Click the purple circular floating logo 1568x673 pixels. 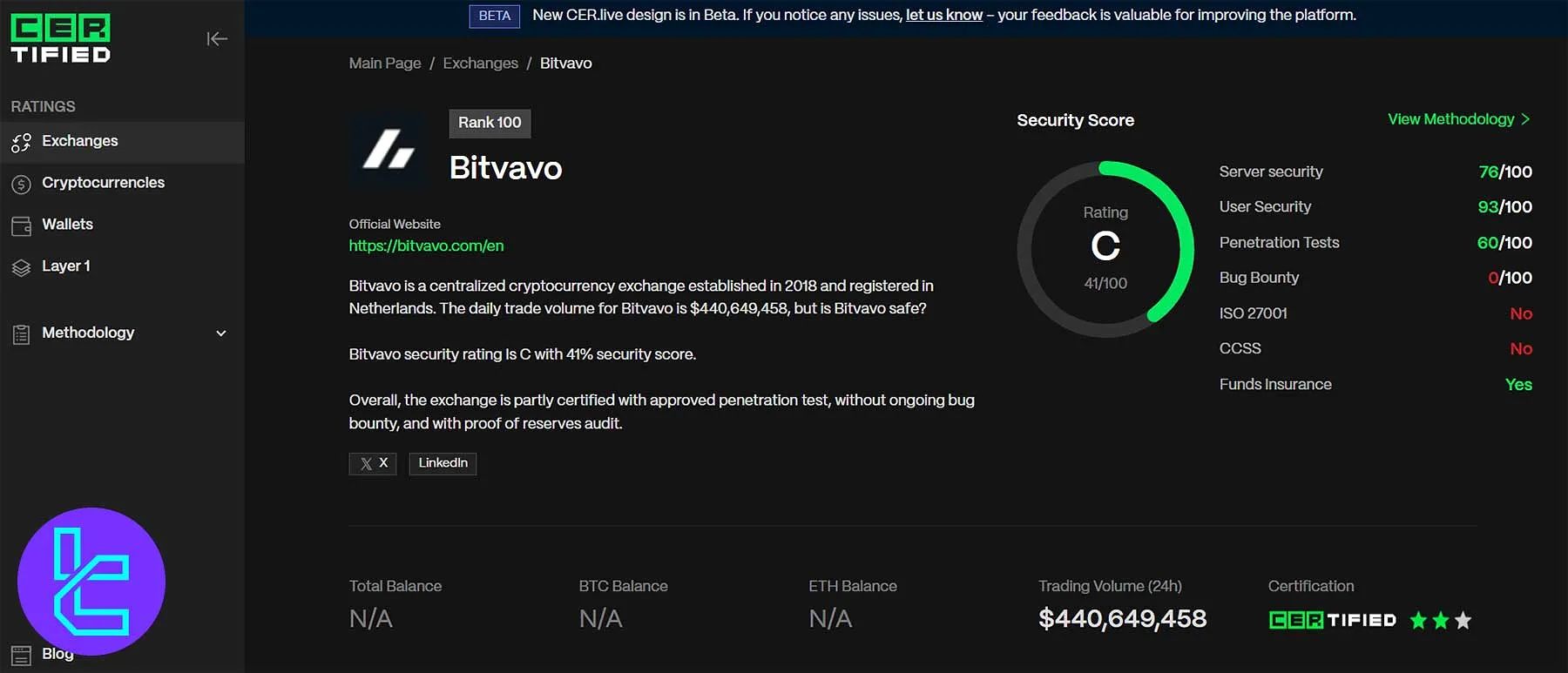point(91,581)
